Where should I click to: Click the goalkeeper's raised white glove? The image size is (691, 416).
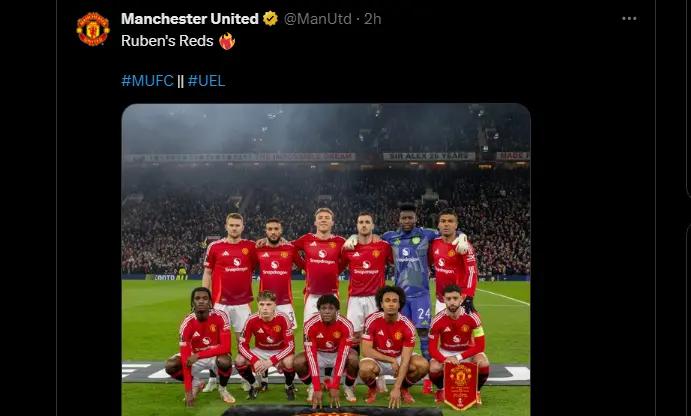tap(461, 244)
